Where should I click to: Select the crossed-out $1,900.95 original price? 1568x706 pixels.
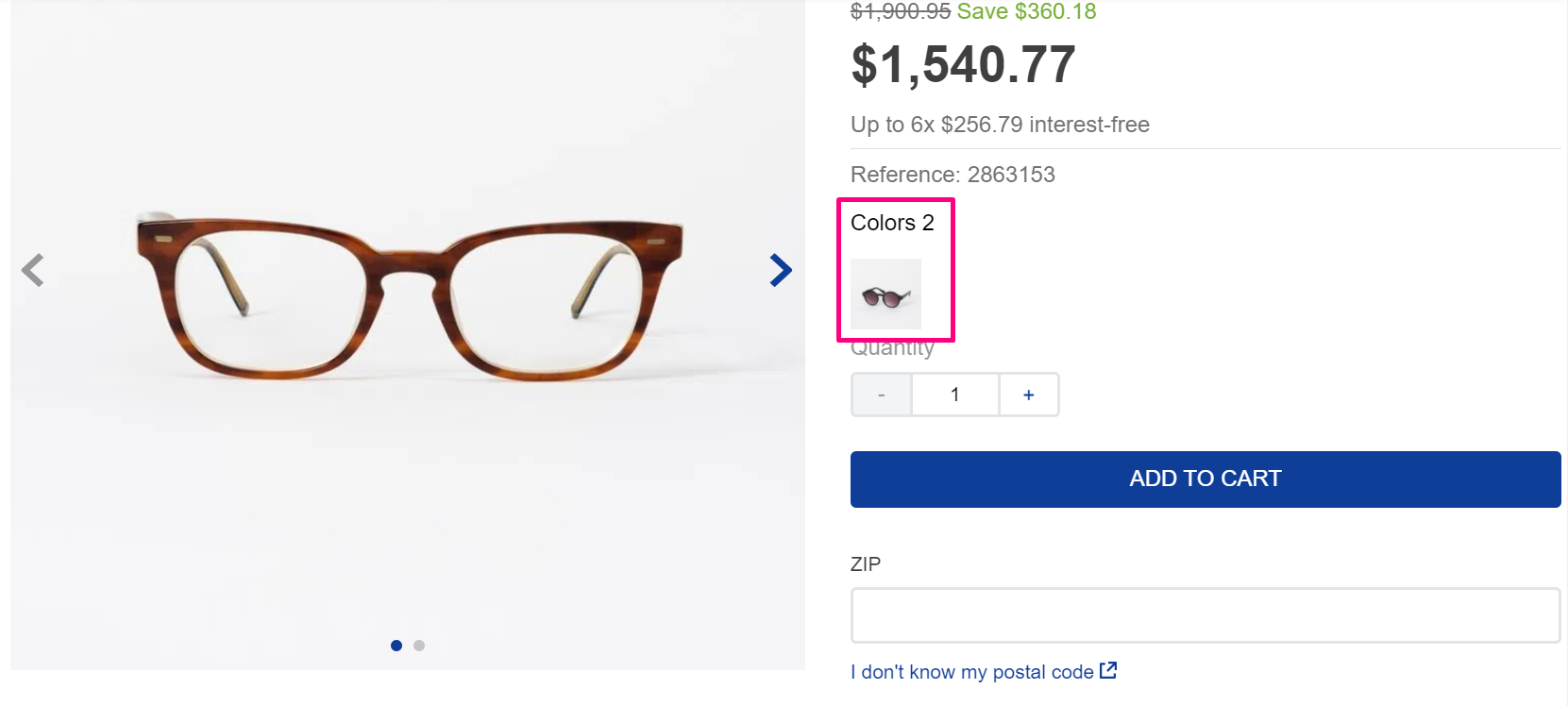click(900, 11)
